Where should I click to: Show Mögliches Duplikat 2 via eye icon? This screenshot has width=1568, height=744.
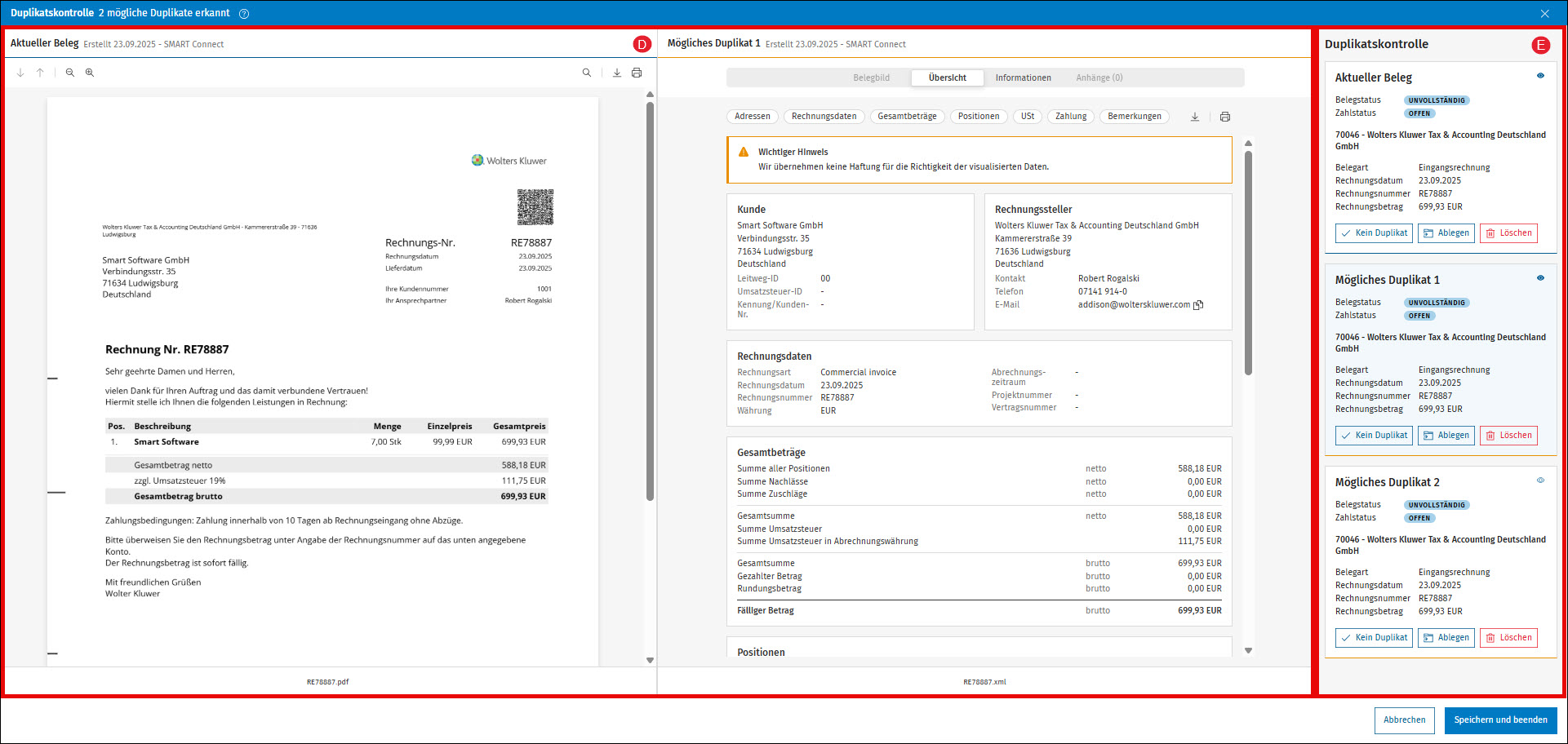click(x=1540, y=480)
